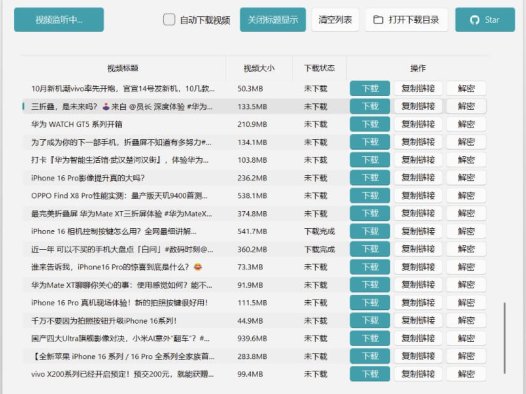Click the 操作 column header
526x394 pixels.
pyautogui.click(x=418, y=68)
